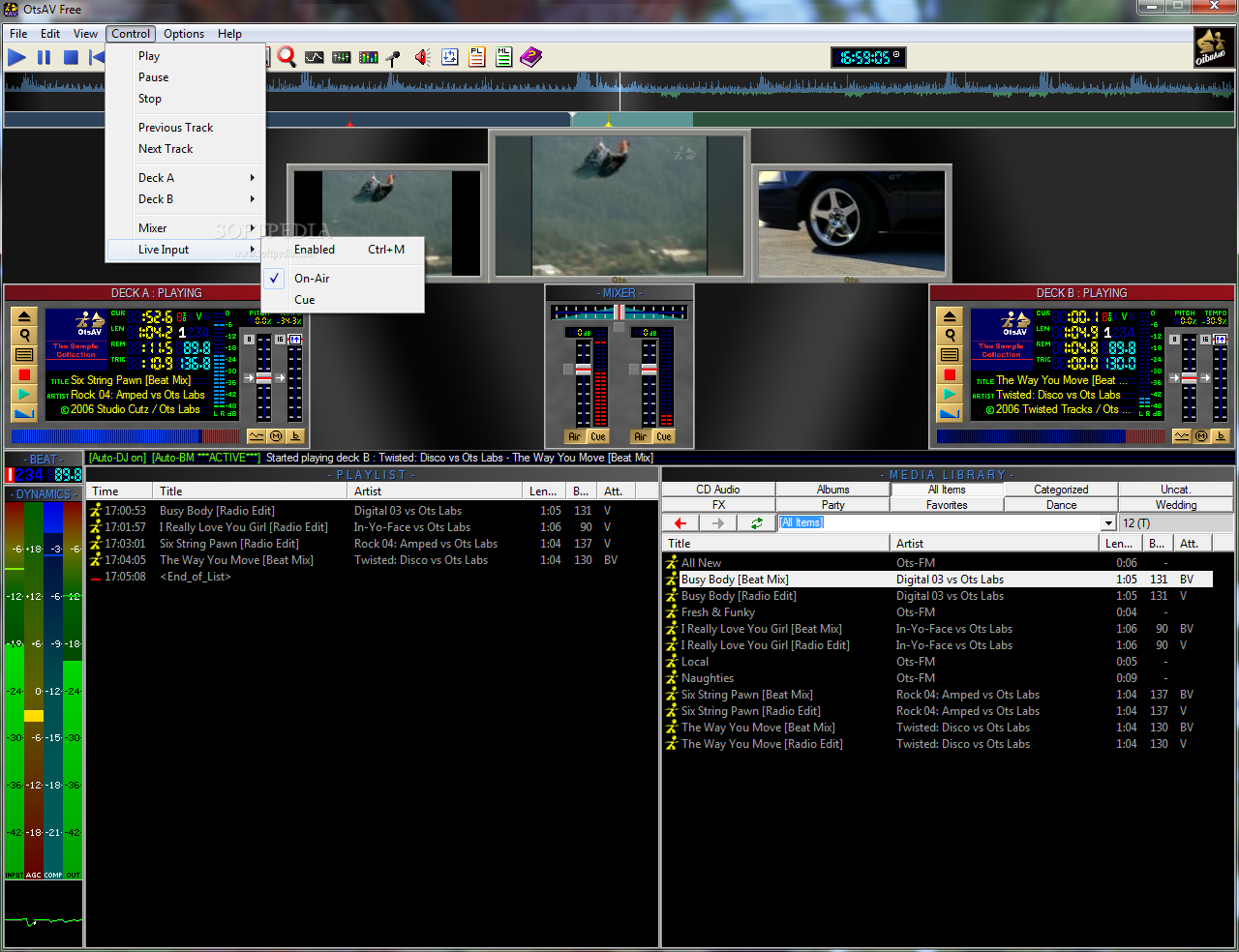Screen dimensions: 1239x952
Task: Click Deck B circled M button
Action: [1201, 436]
